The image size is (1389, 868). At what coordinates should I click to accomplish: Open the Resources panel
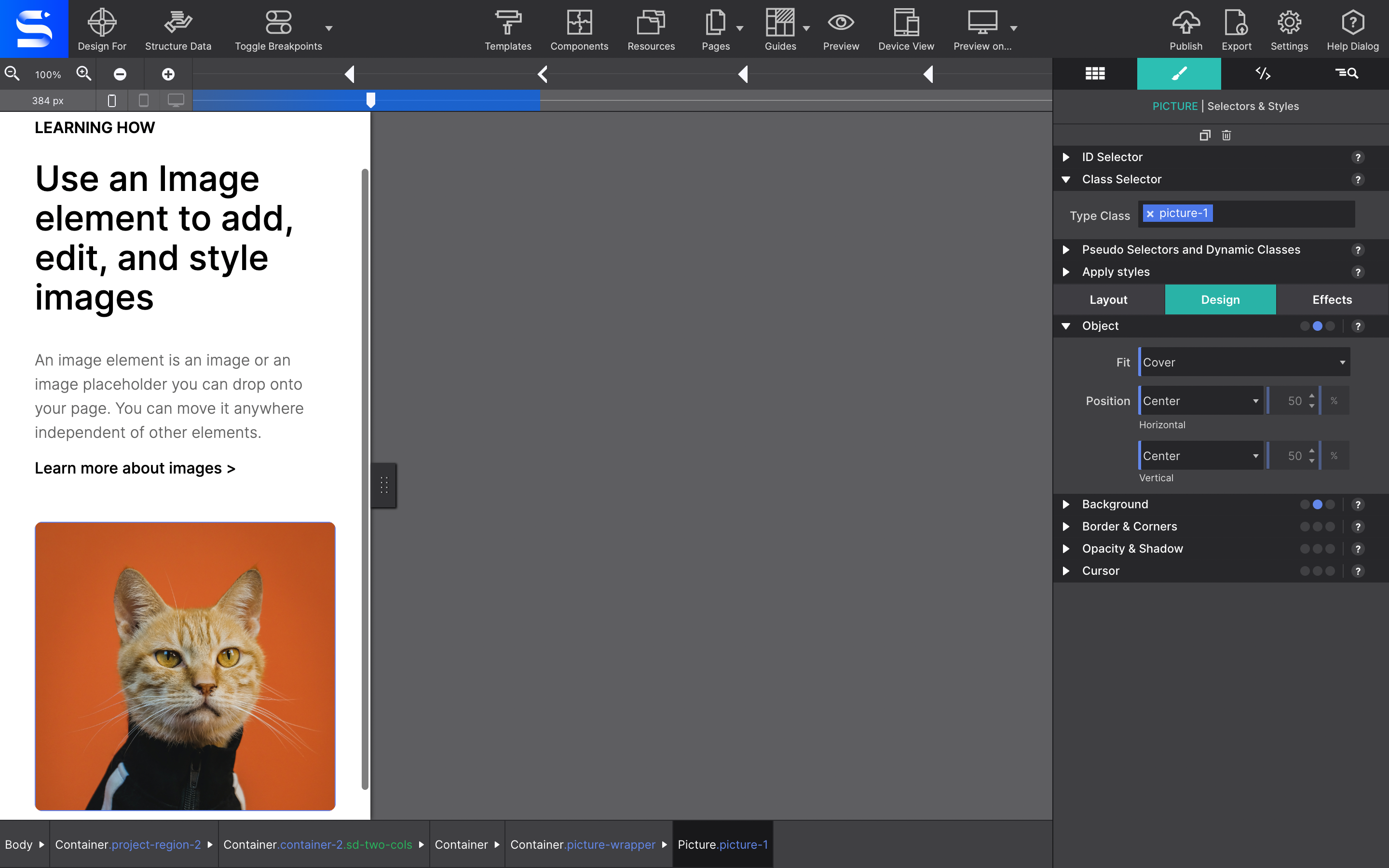pyautogui.click(x=651, y=30)
